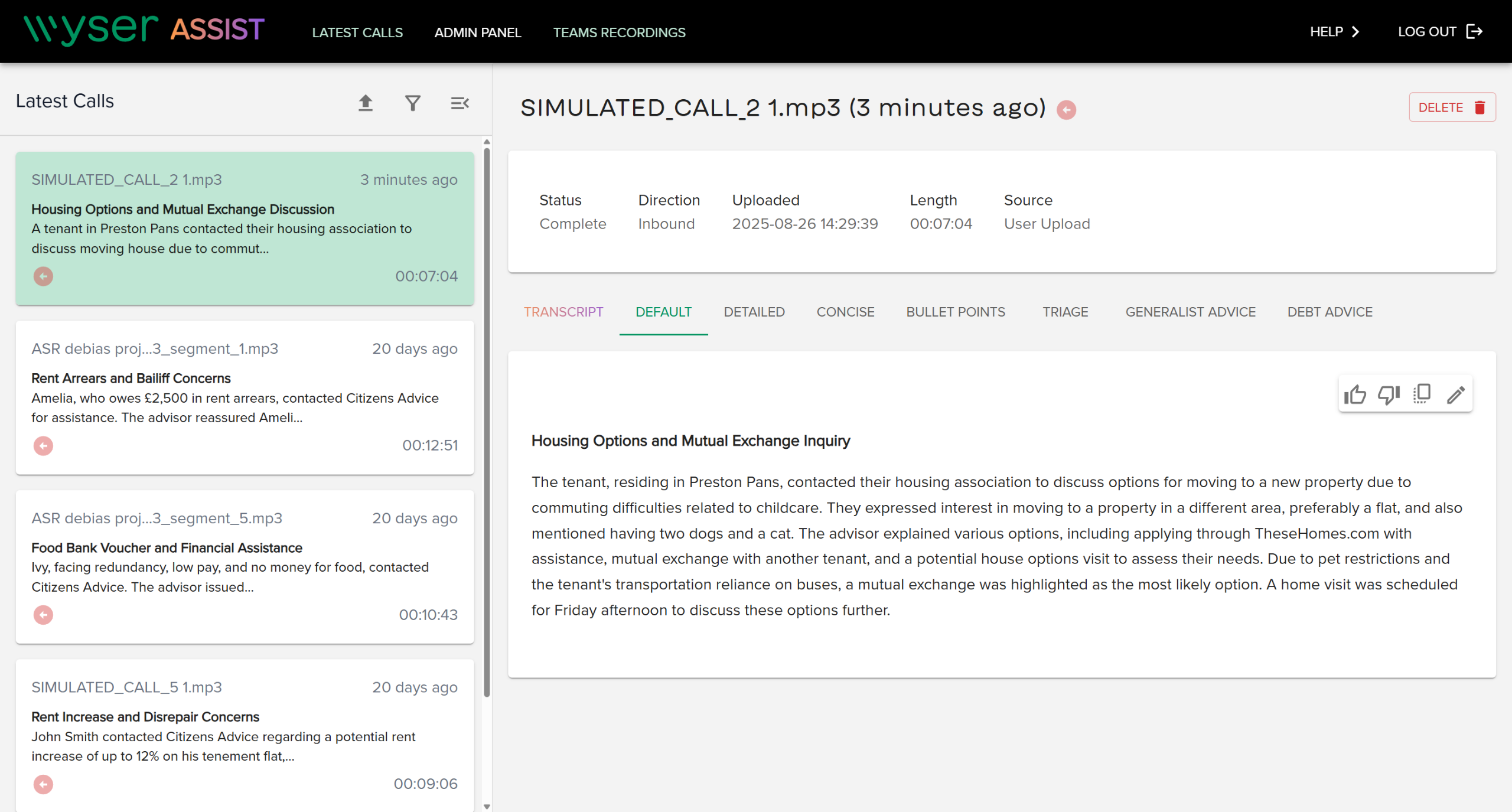This screenshot has width=1512, height=812.
Task: Open the filter calls icon
Action: tap(413, 103)
